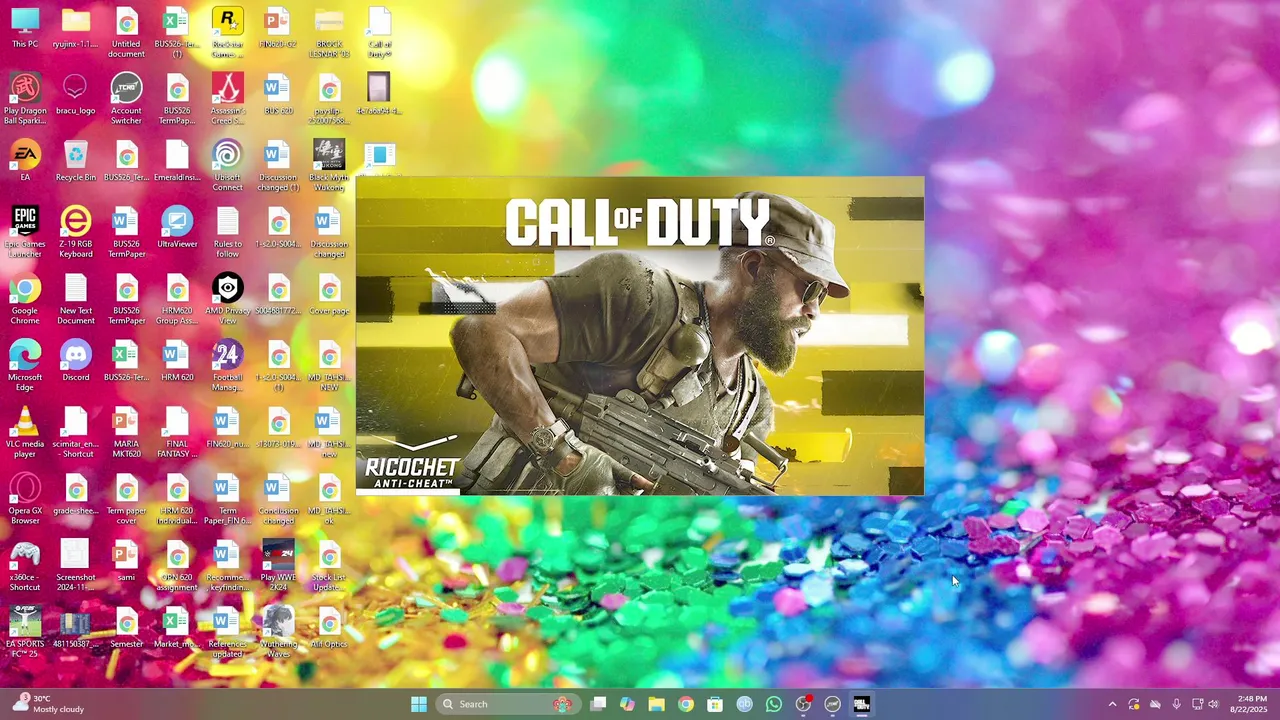Click the Call of Duty splash screen

(x=640, y=336)
